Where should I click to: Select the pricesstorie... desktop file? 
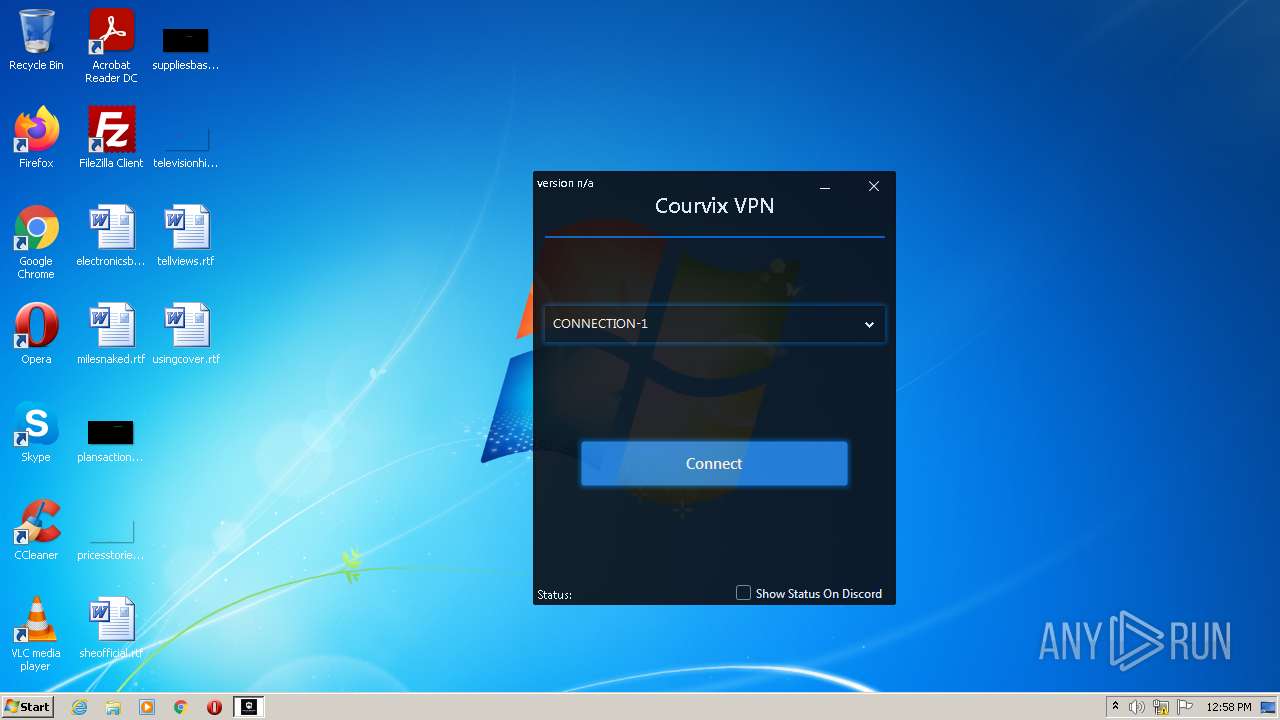[x=111, y=538]
